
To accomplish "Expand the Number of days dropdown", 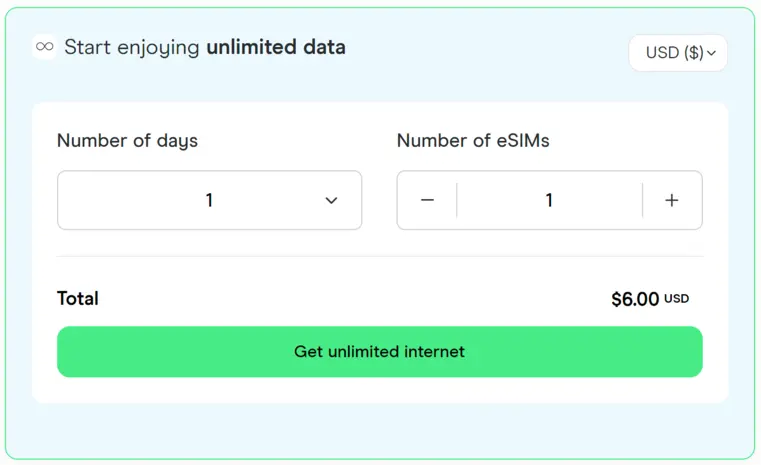I will 210,200.
